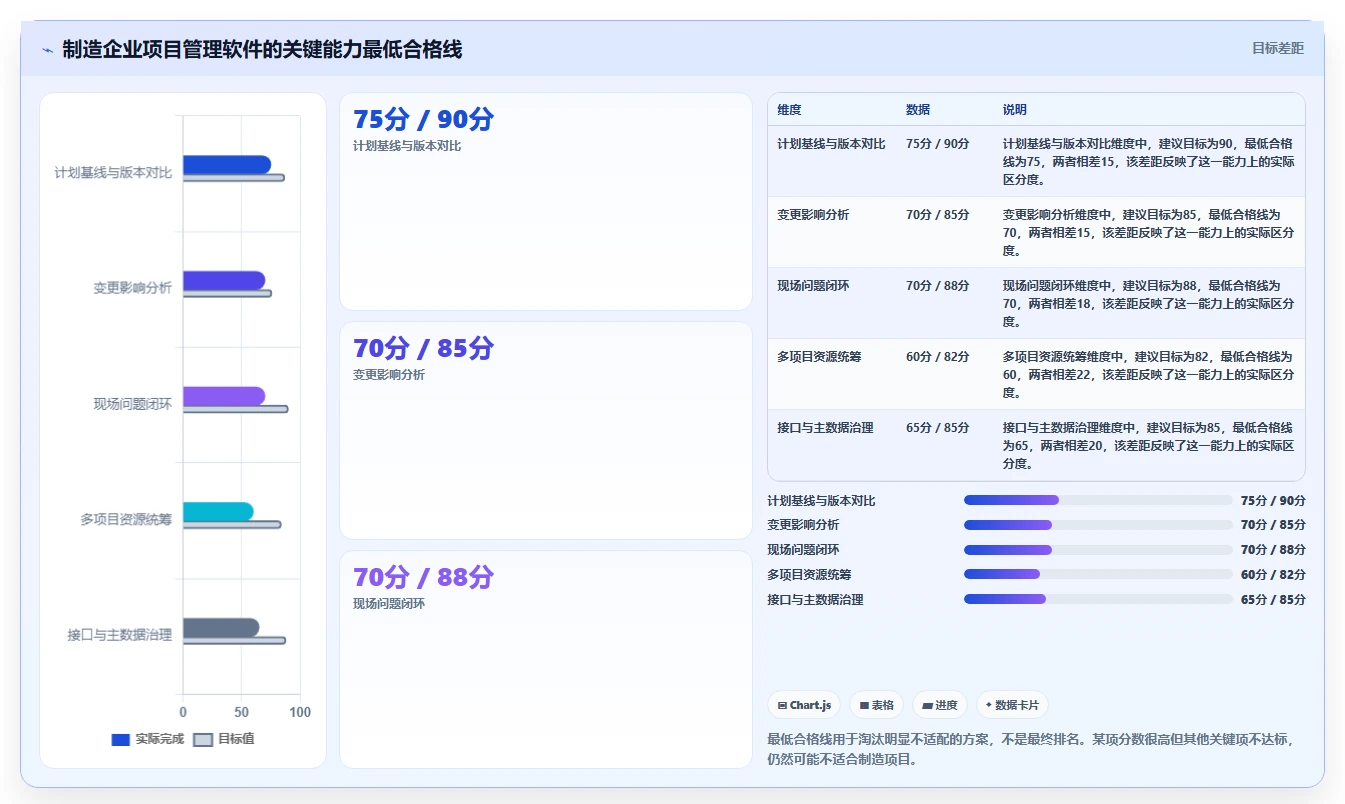Click the 目标差距 label in the header
1345x804 pixels.
[1277, 48]
